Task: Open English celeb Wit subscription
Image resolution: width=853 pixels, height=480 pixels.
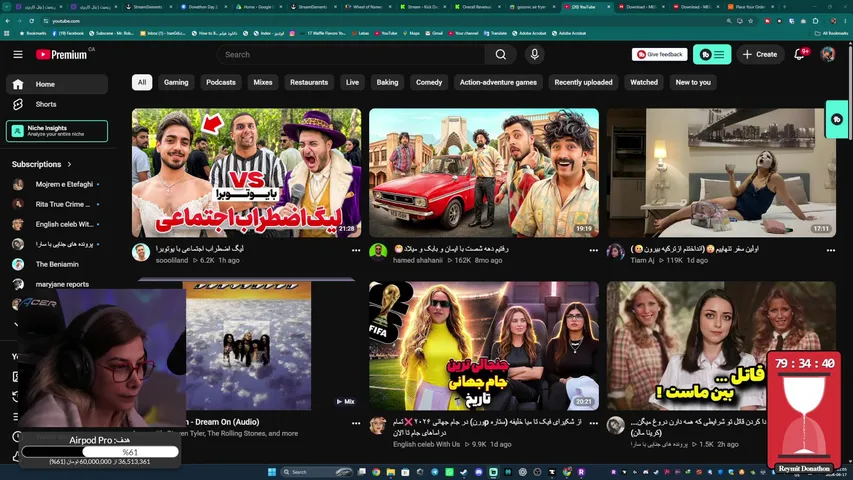Action: (x=57, y=224)
